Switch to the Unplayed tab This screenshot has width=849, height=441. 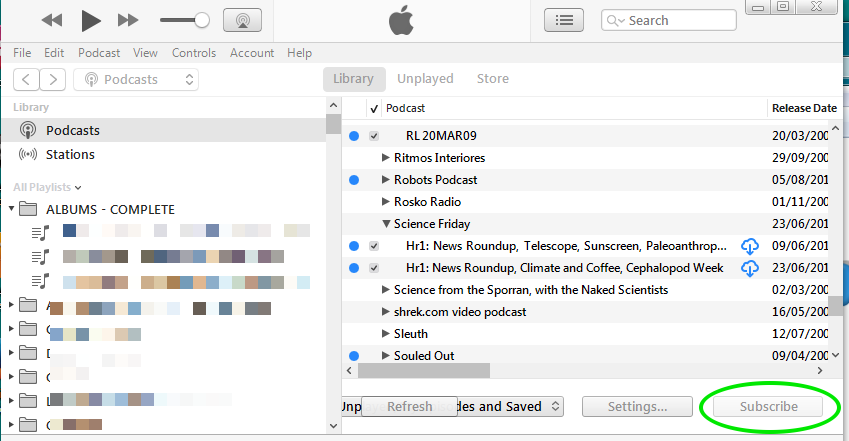coord(425,79)
